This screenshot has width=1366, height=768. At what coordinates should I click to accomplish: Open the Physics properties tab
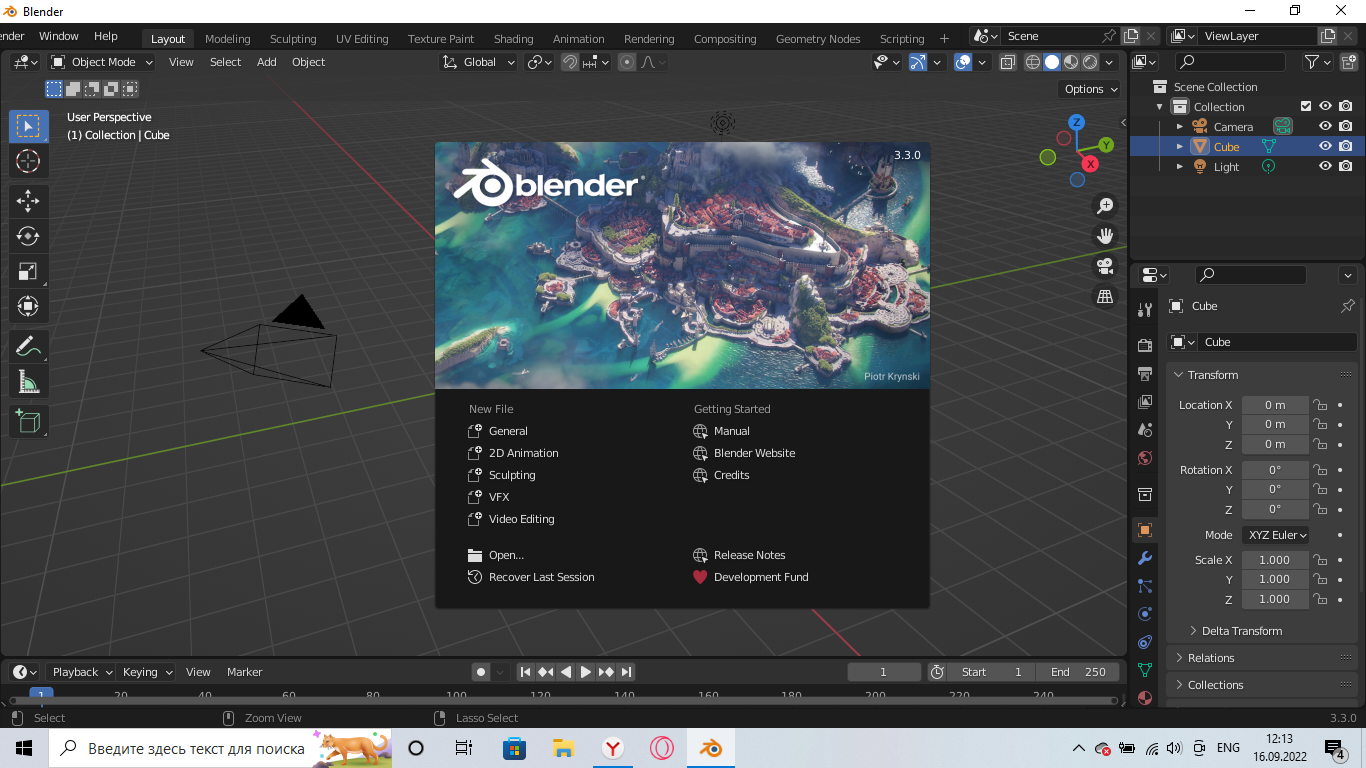point(1145,614)
